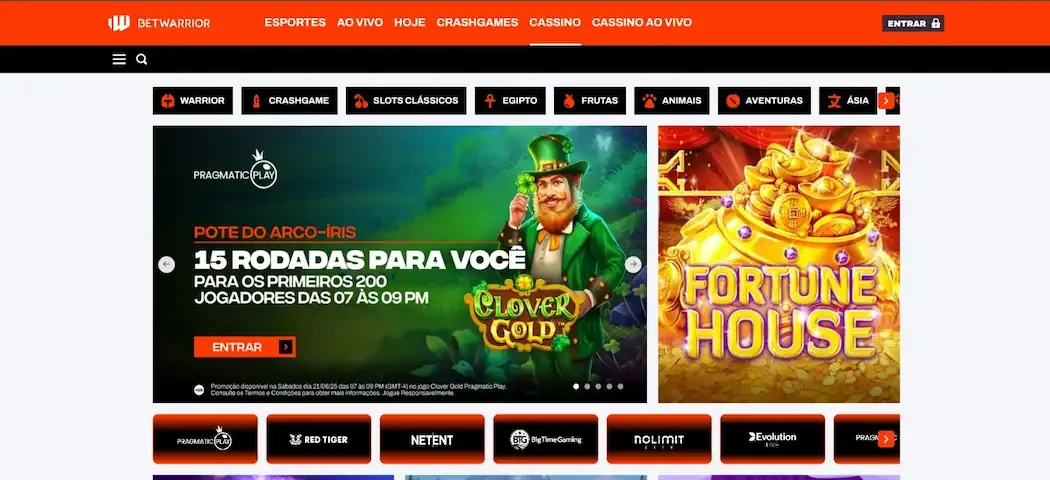This screenshot has width=1050, height=480.
Task: Advance banner with right arrow
Action: [633, 264]
